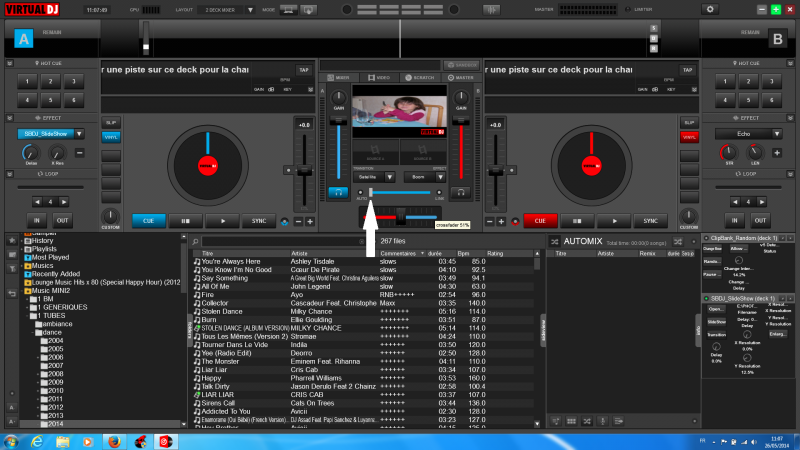800x450 pixels.
Task: Enable the AUTO crossfade radio button
Action: click(x=360, y=190)
